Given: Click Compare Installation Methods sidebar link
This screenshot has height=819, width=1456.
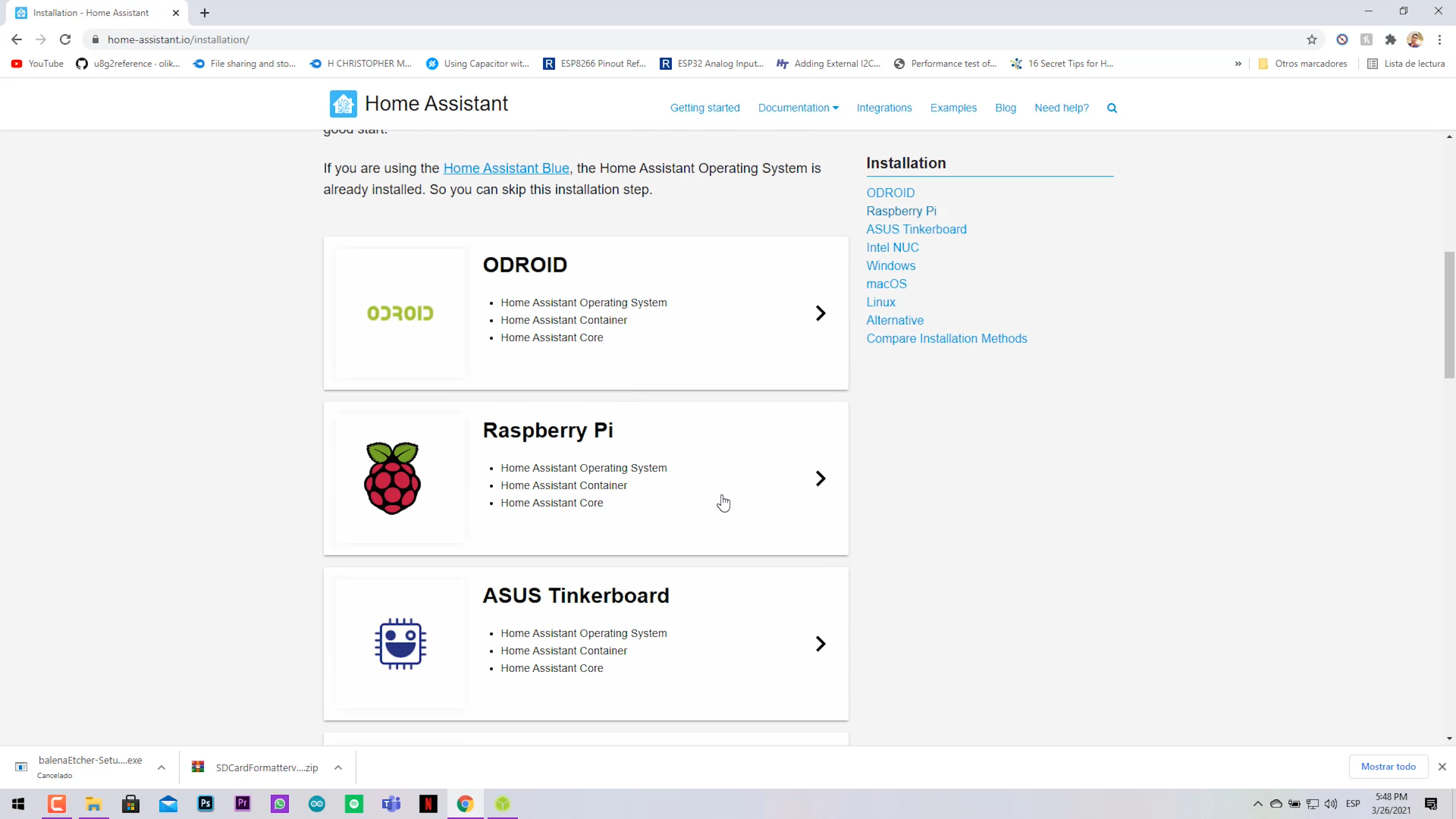Looking at the screenshot, I should click(946, 339).
